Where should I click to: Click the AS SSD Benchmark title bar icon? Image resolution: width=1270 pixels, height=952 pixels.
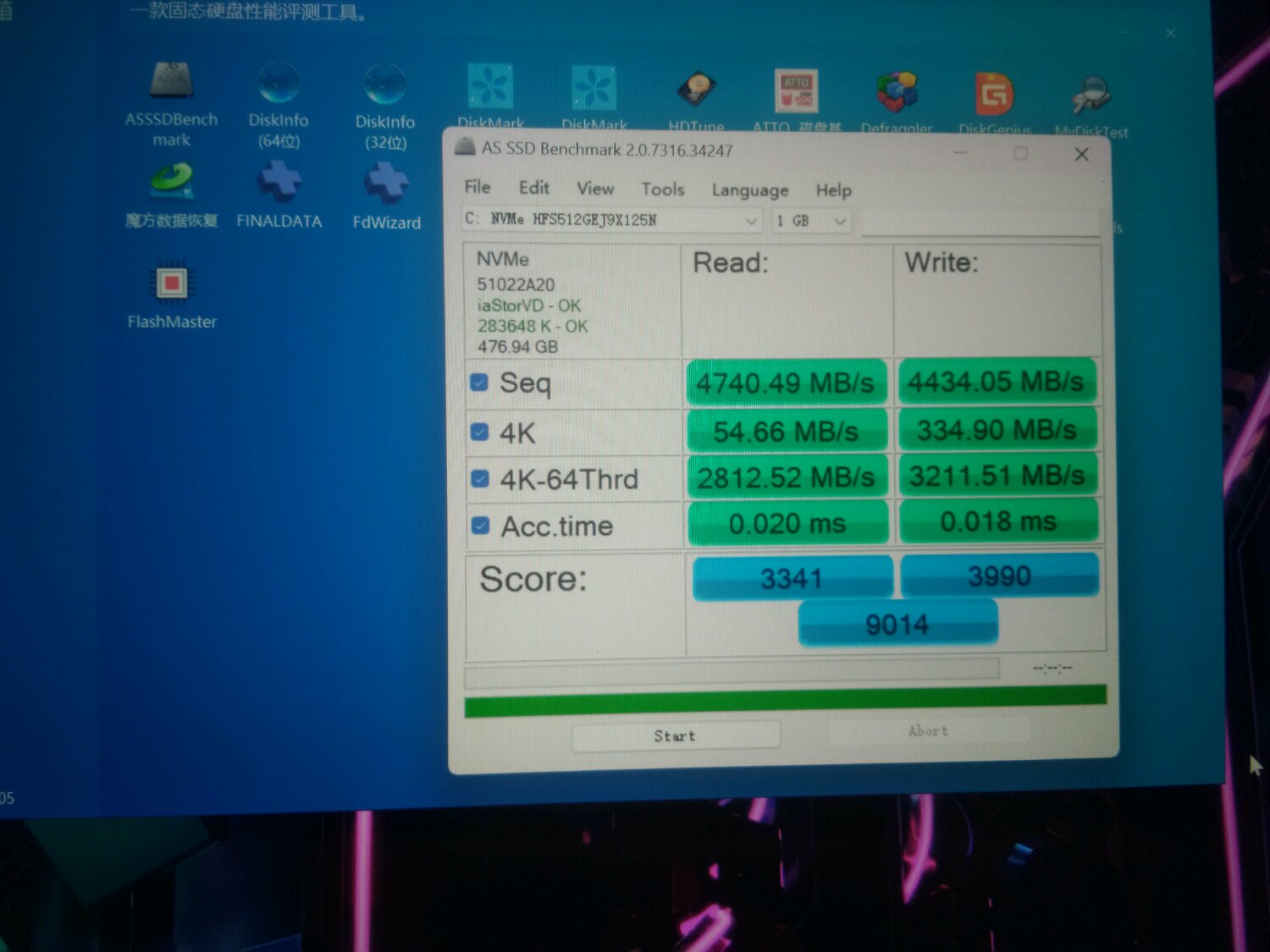pos(465,147)
